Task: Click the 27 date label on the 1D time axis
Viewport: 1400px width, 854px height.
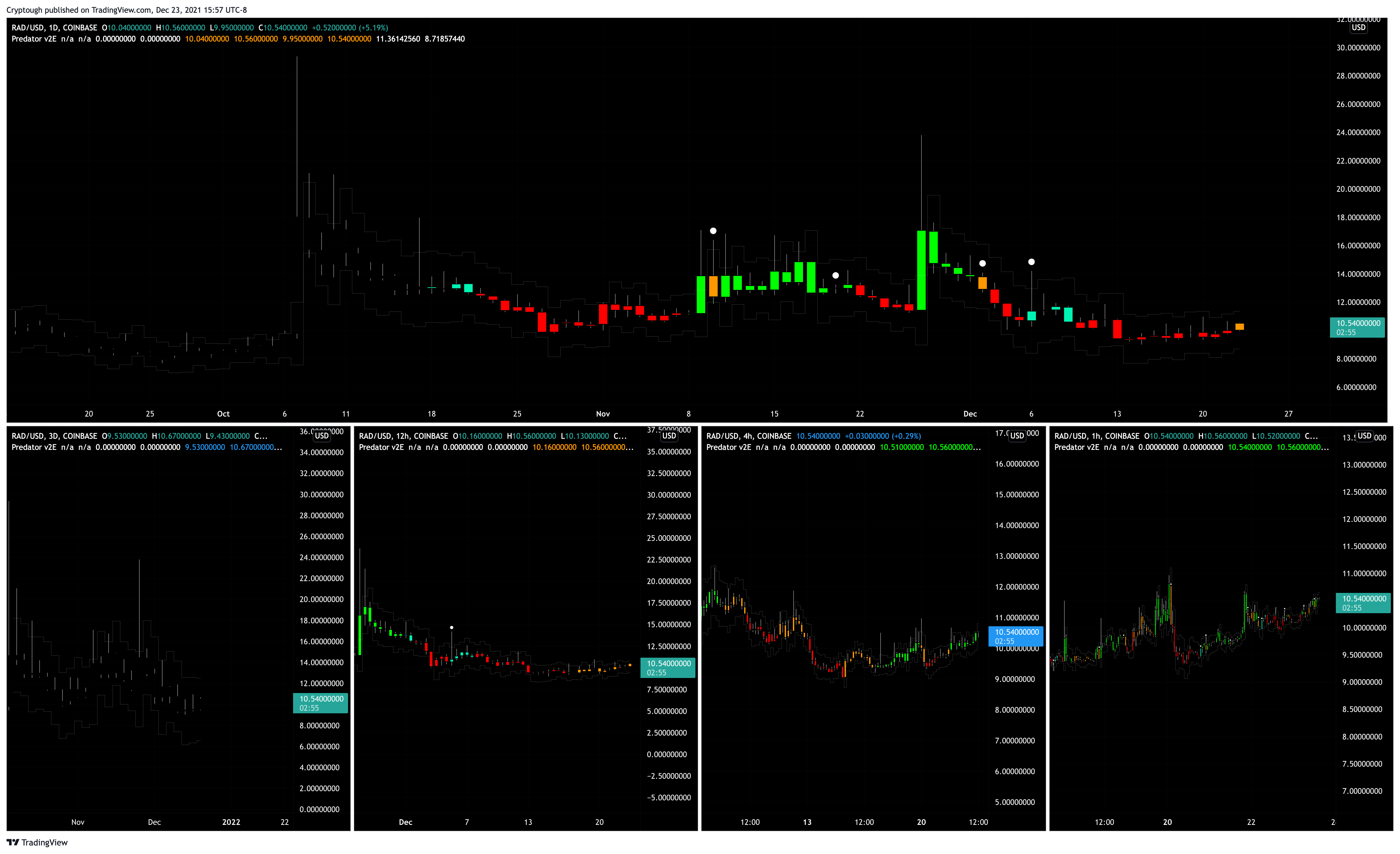Action: click(1289, 414)
